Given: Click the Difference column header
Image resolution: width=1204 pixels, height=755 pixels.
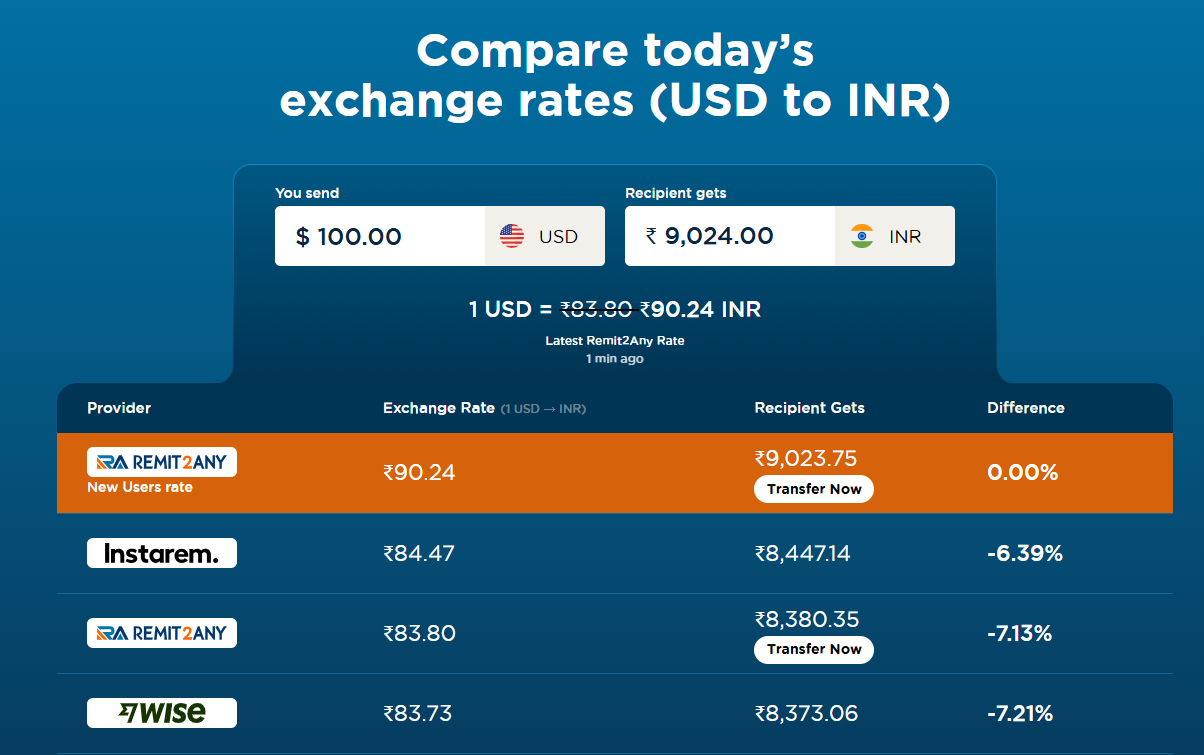Looking at the screenshot, I should 1026,408.
